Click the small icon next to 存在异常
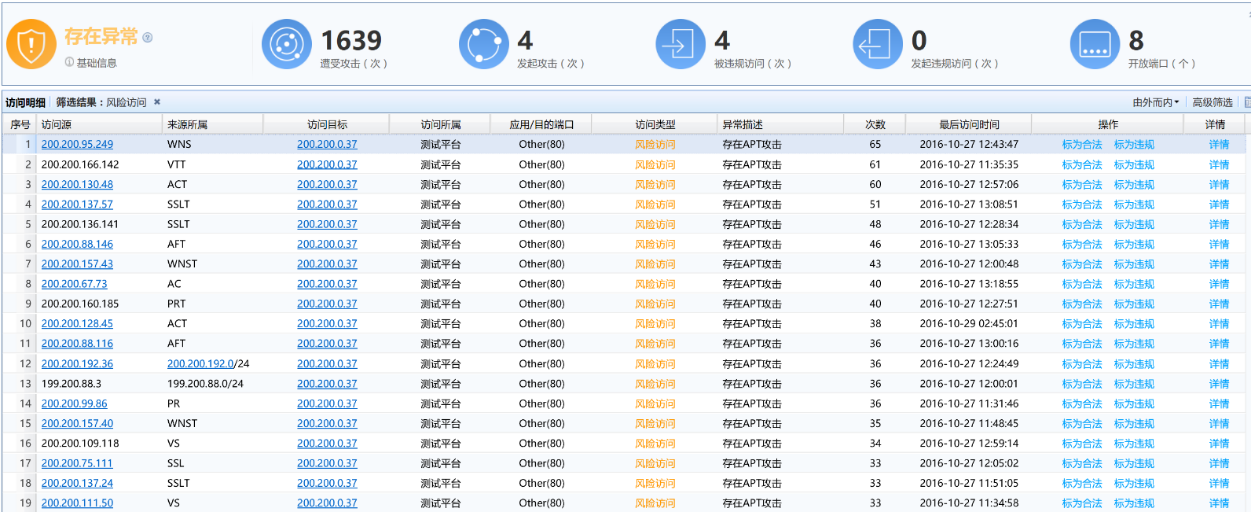 [147, 38]
